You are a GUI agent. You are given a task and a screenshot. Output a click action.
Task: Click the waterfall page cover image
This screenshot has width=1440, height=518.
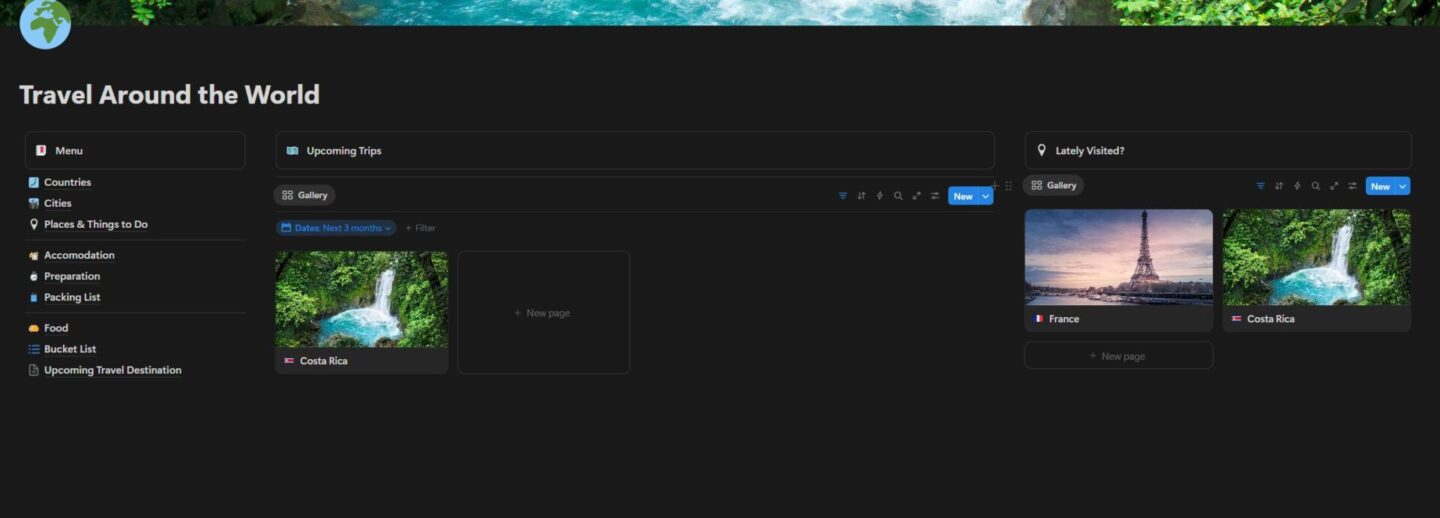[x=720, y=12]
